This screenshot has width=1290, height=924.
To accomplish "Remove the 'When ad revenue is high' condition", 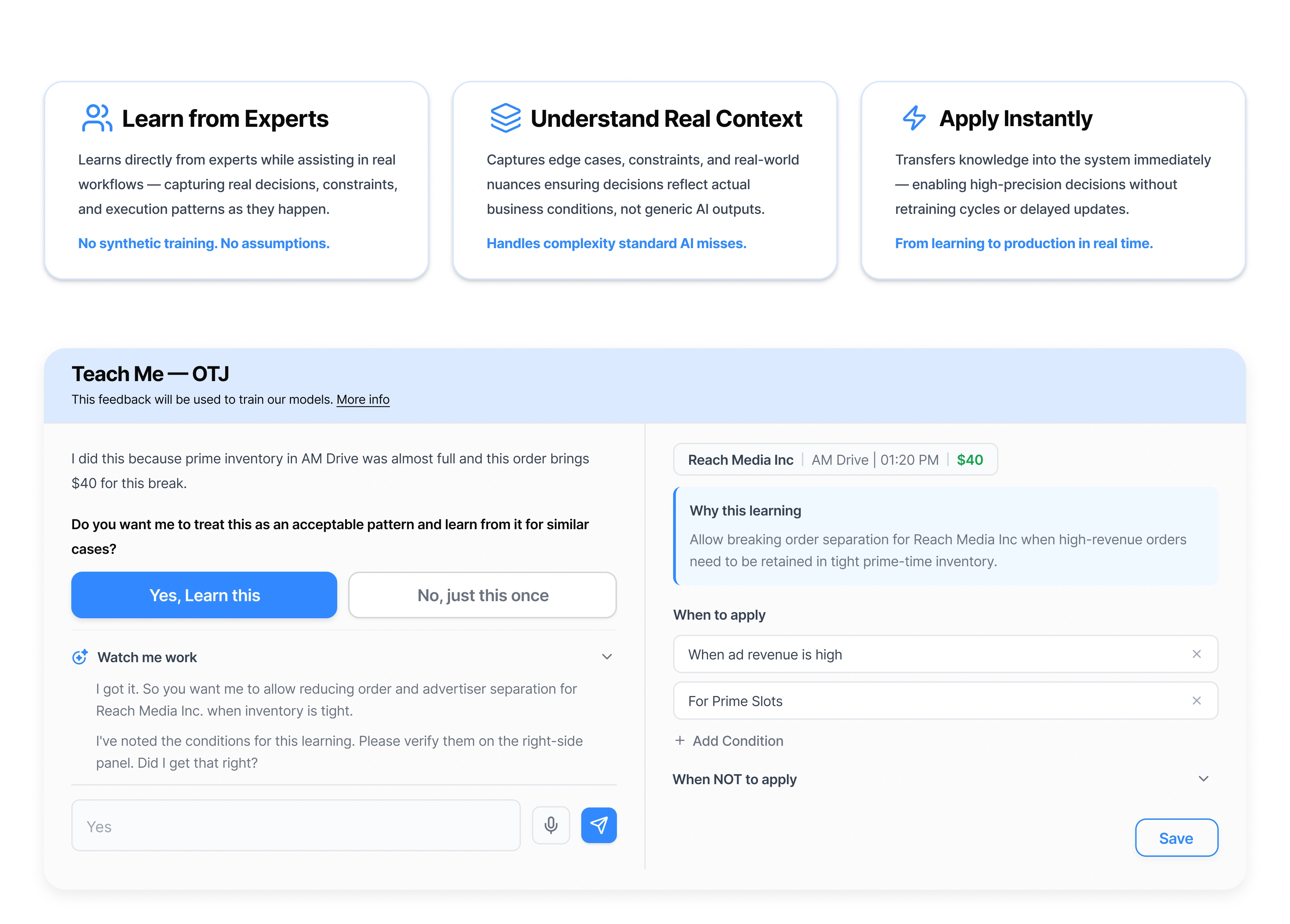I will [1196, 654].
